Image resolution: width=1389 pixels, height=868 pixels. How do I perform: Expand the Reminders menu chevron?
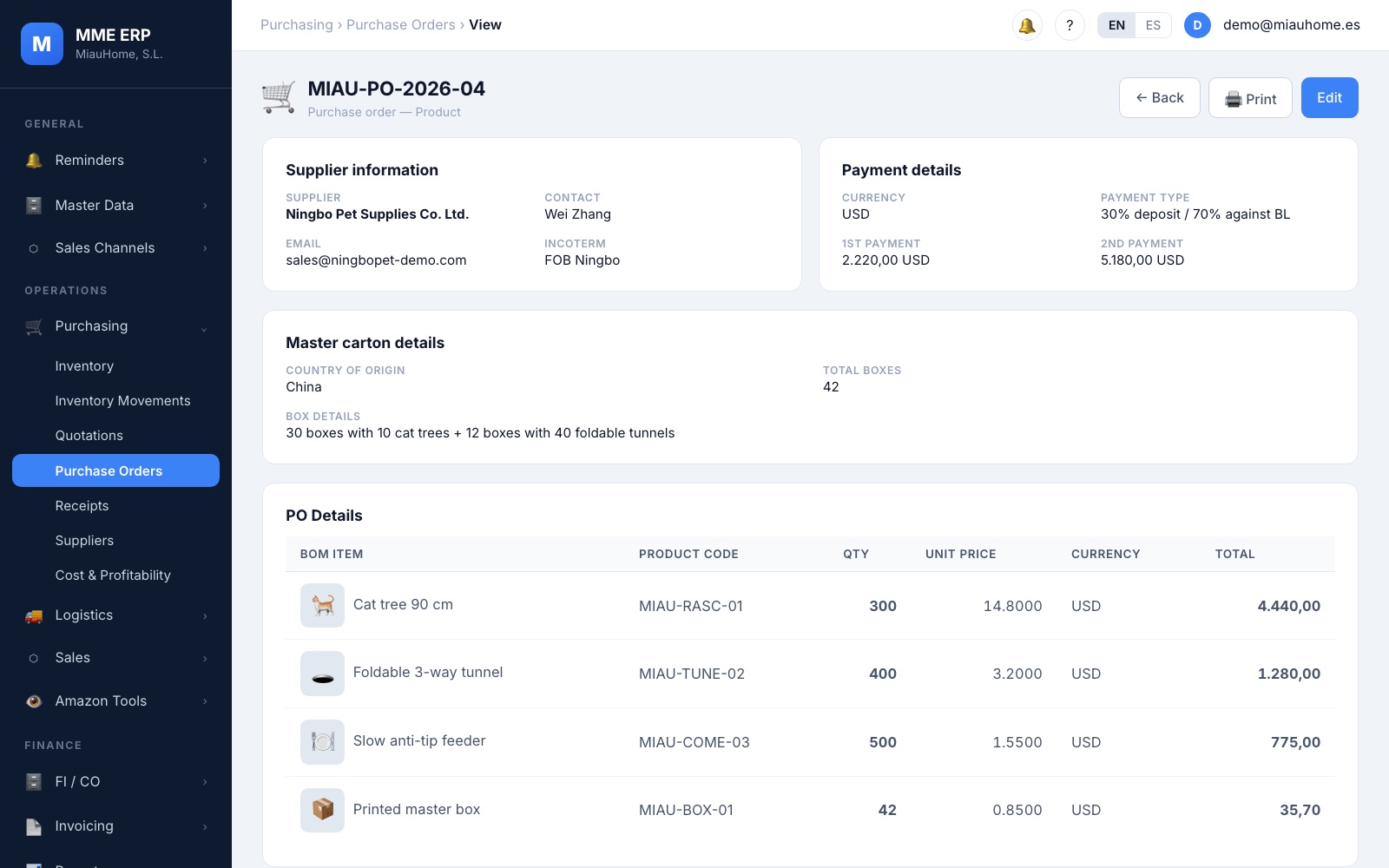[205, 161]
